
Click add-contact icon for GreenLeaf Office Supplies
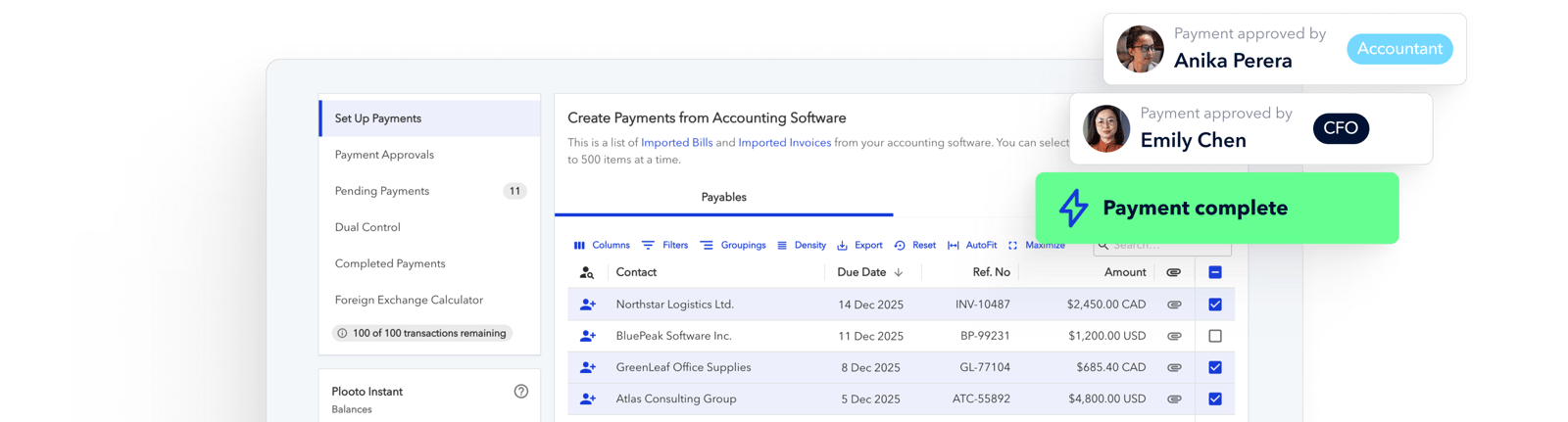pos(588,367)
